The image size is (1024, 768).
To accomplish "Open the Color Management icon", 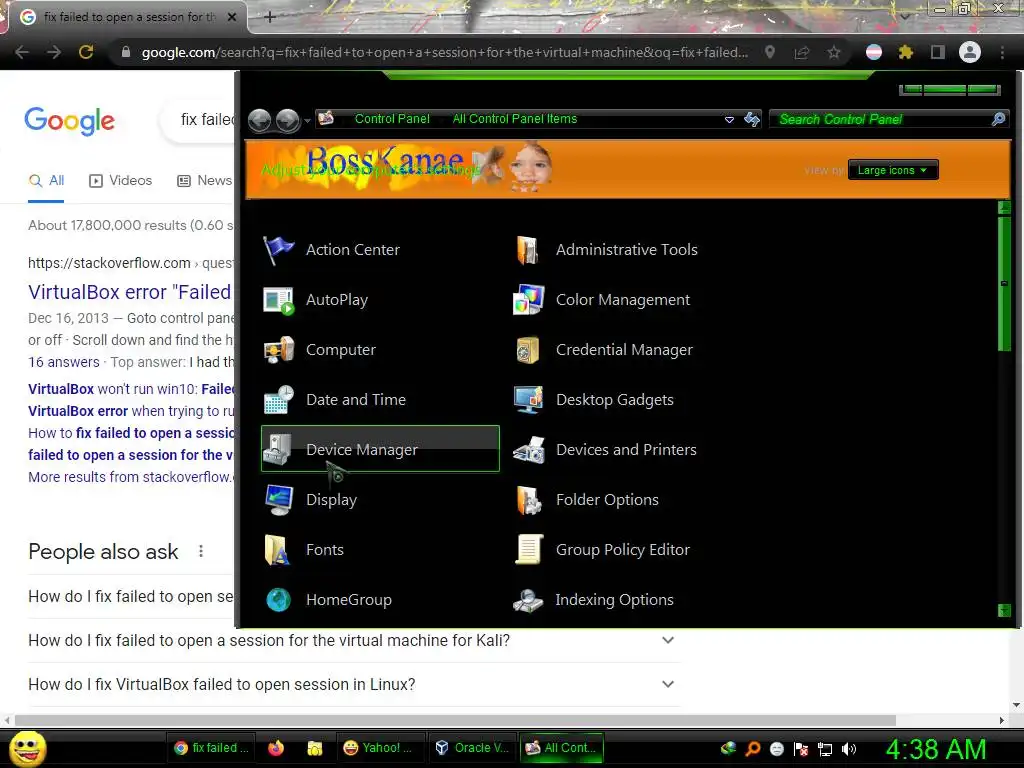I will click(528, 300).
